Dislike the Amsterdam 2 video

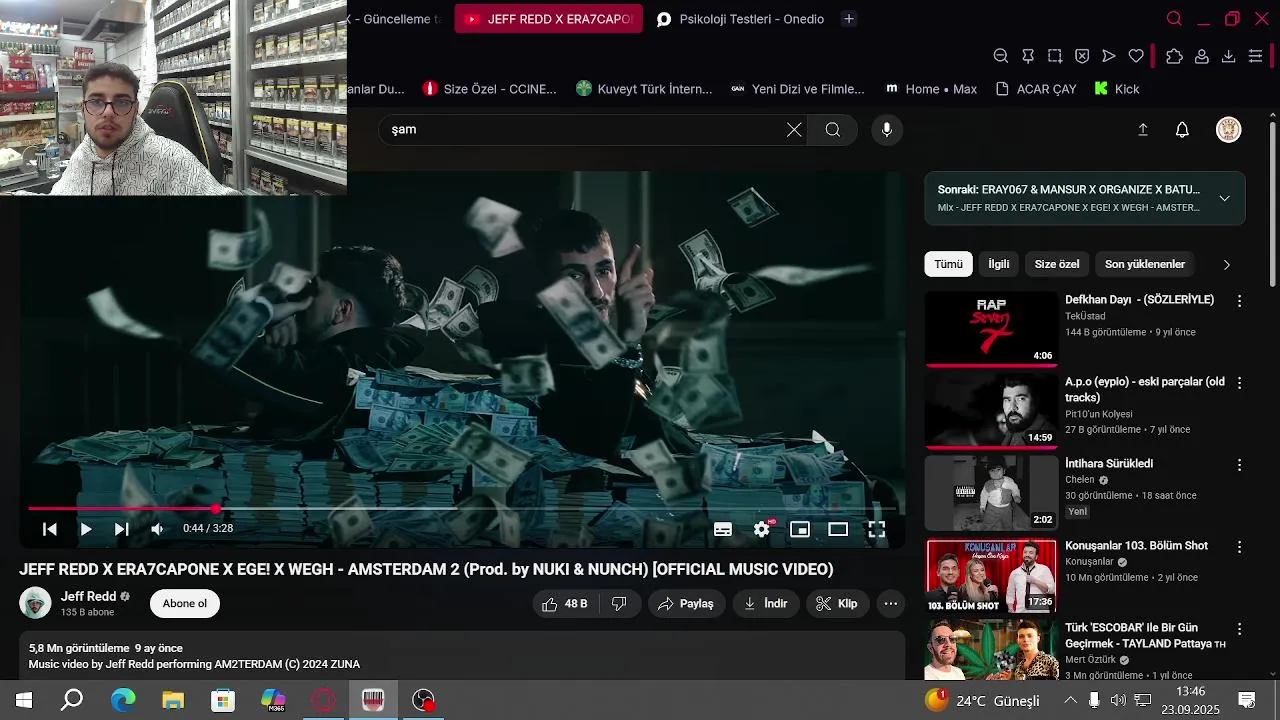[x=619, y=604]
